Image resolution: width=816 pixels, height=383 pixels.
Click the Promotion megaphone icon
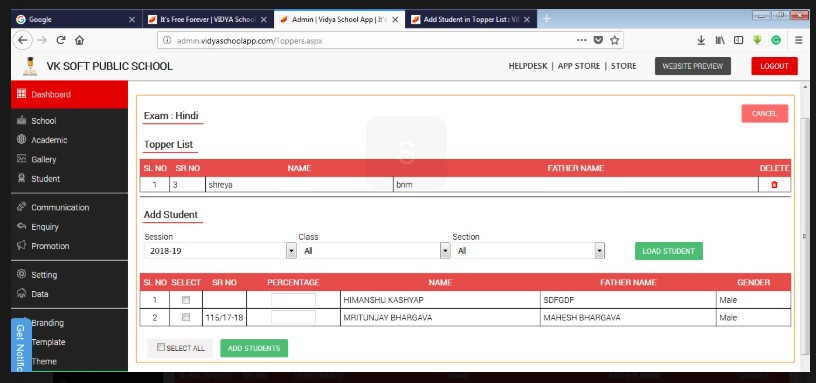point(21,245)
